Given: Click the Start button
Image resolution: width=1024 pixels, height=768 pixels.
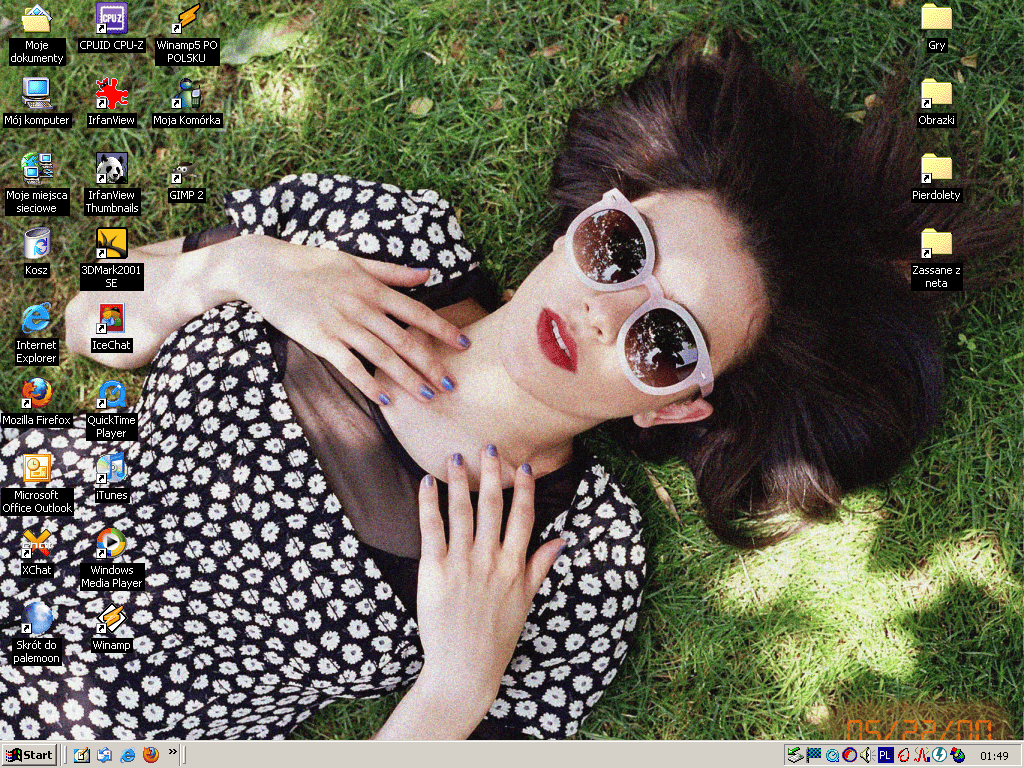Looking at the screenshot, I should (29, 755).
